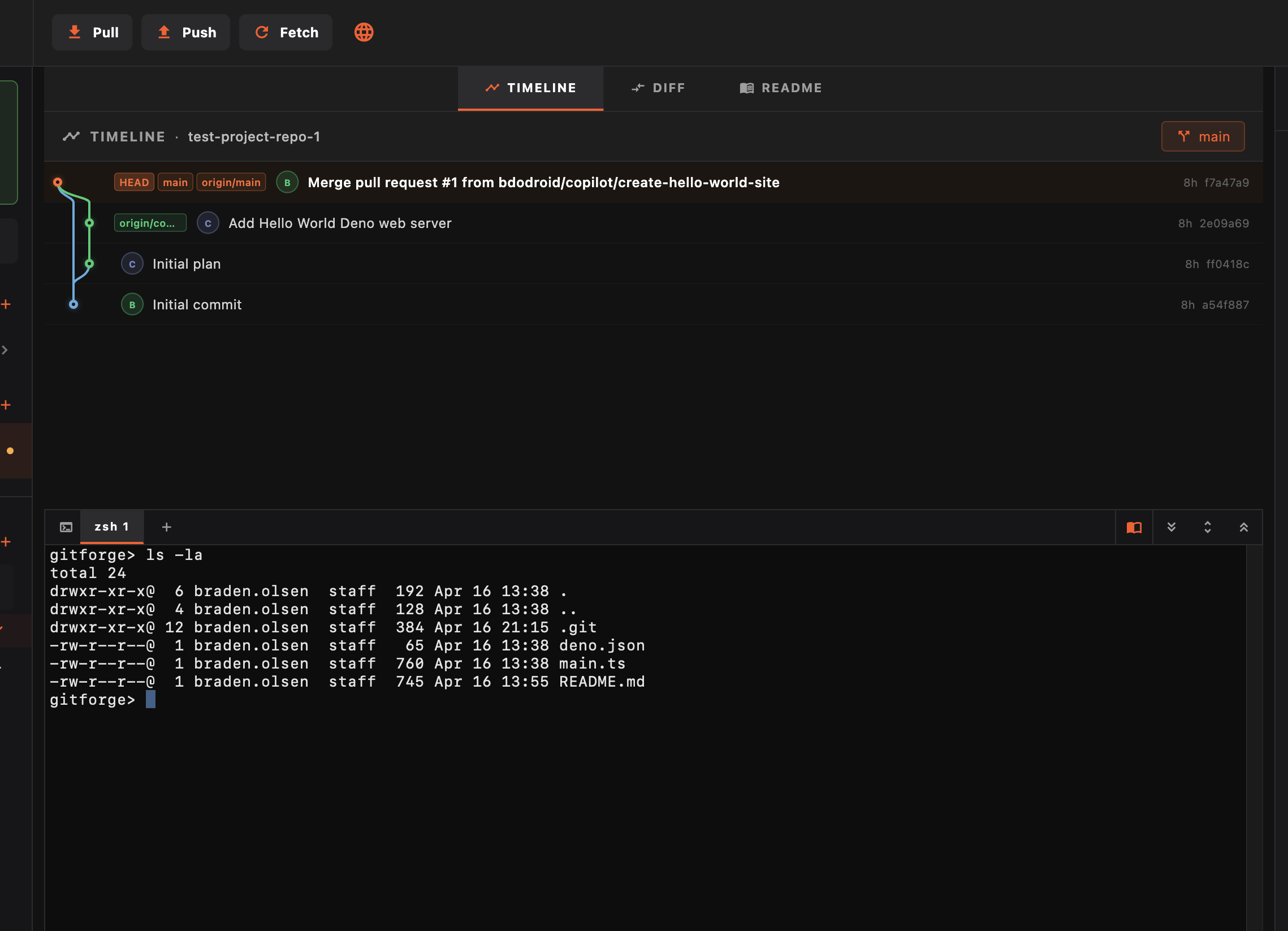Screen dimensions: 1288x931
Task: Click author avatar C on Add Hello World commit
Action: click(x=208, y=223)
